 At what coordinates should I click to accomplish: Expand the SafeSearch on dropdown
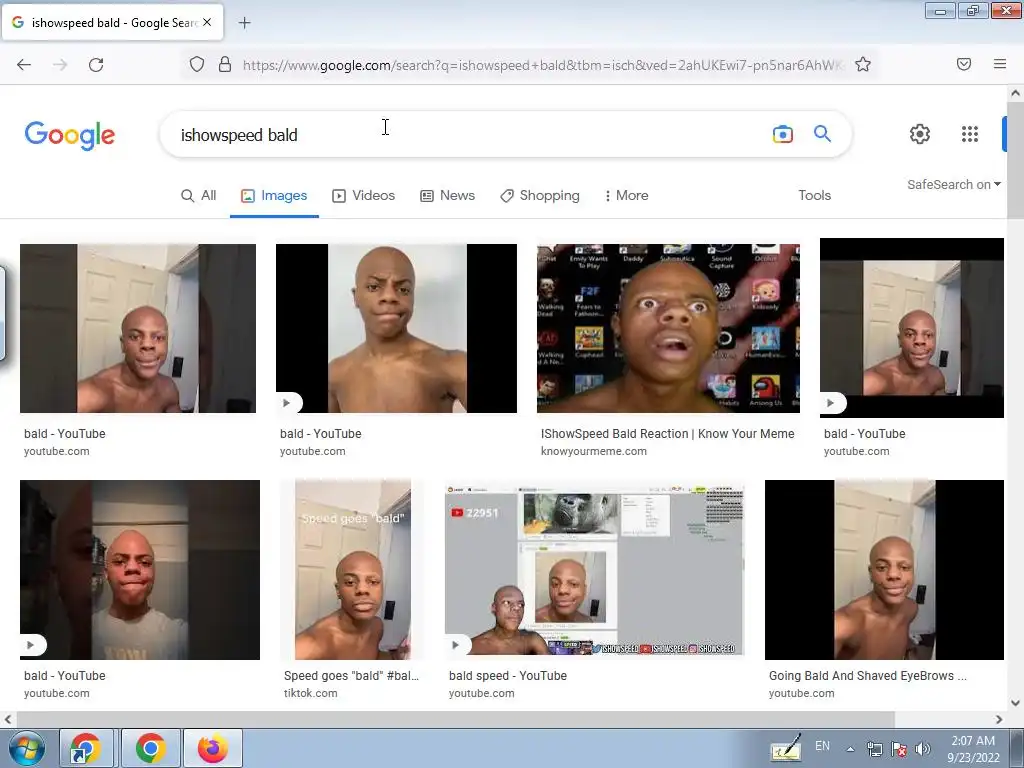[x=954, y=185]
